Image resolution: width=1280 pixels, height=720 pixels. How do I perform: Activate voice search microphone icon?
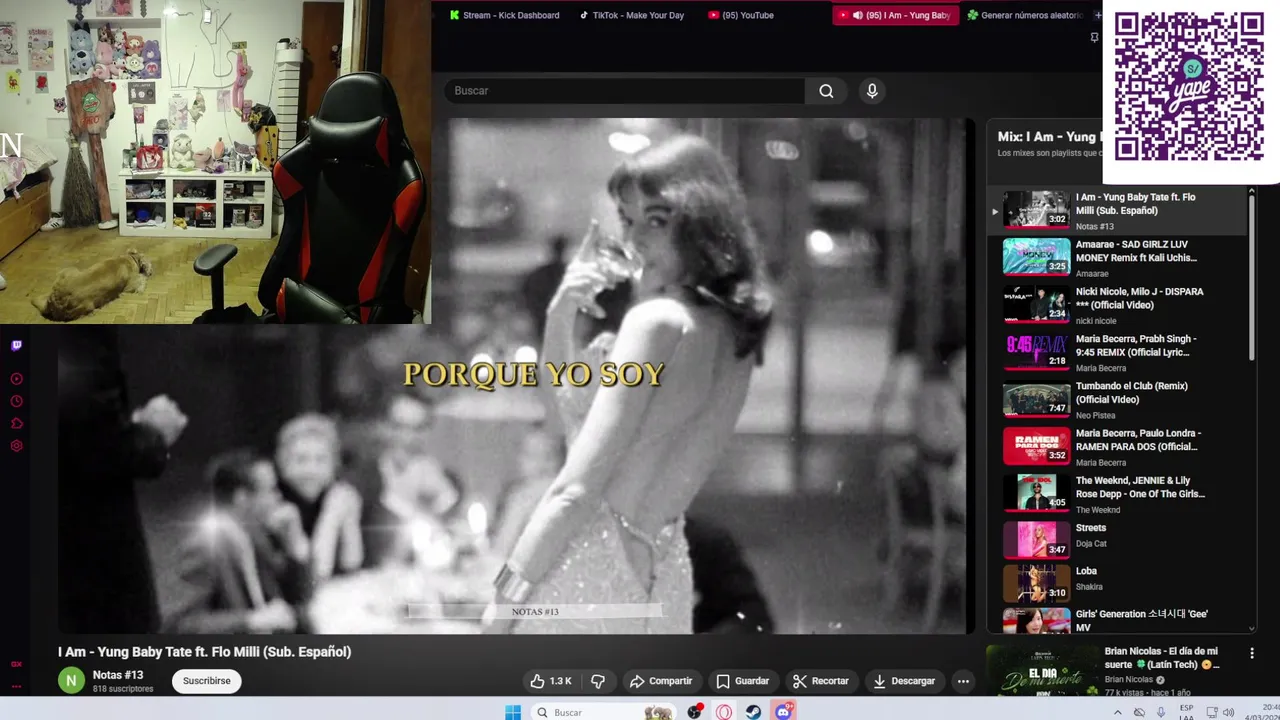click(x=872, y=91)
